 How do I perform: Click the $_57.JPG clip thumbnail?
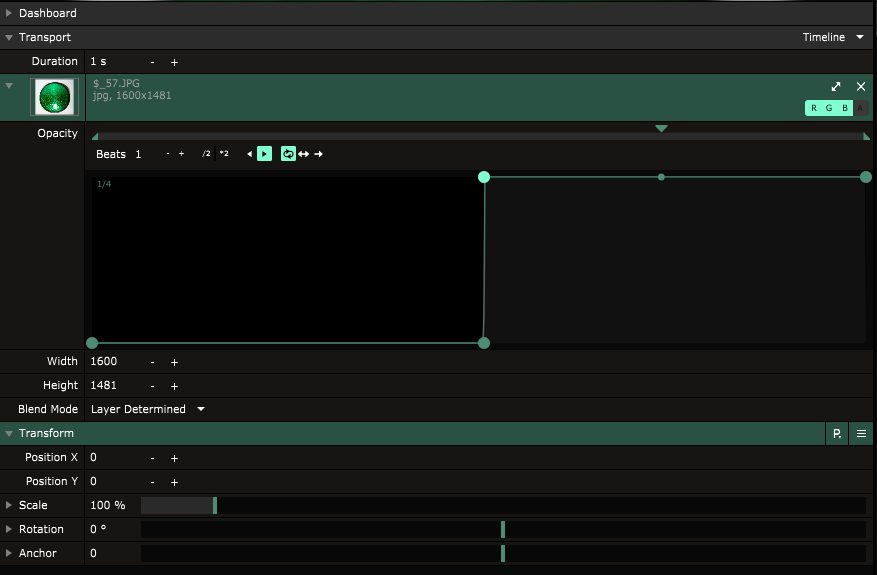tap(53, 97)
